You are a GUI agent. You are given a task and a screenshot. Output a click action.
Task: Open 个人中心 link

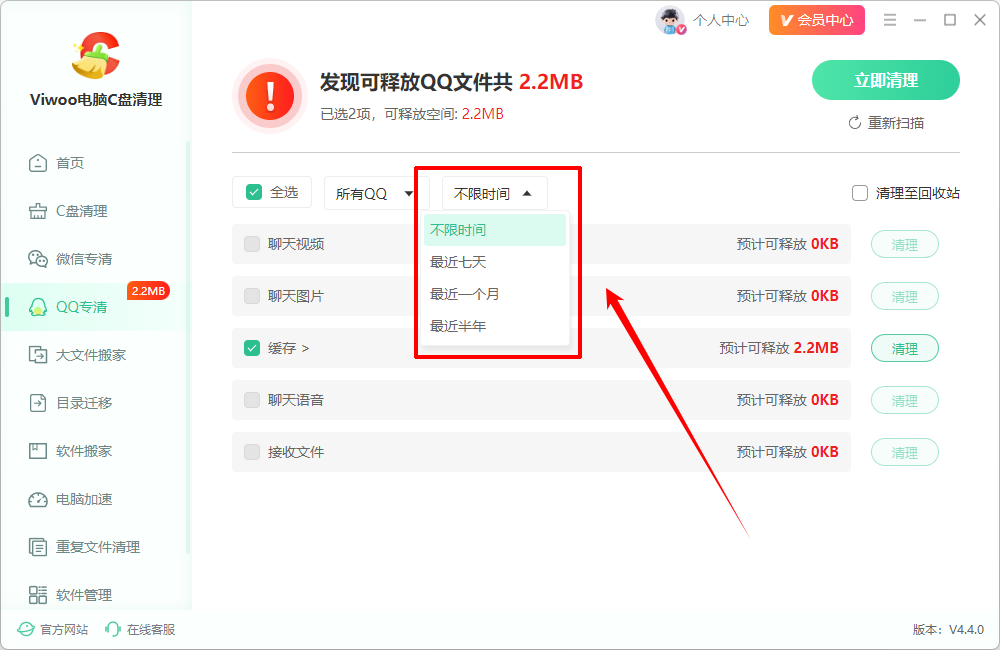tap(721, 20)
